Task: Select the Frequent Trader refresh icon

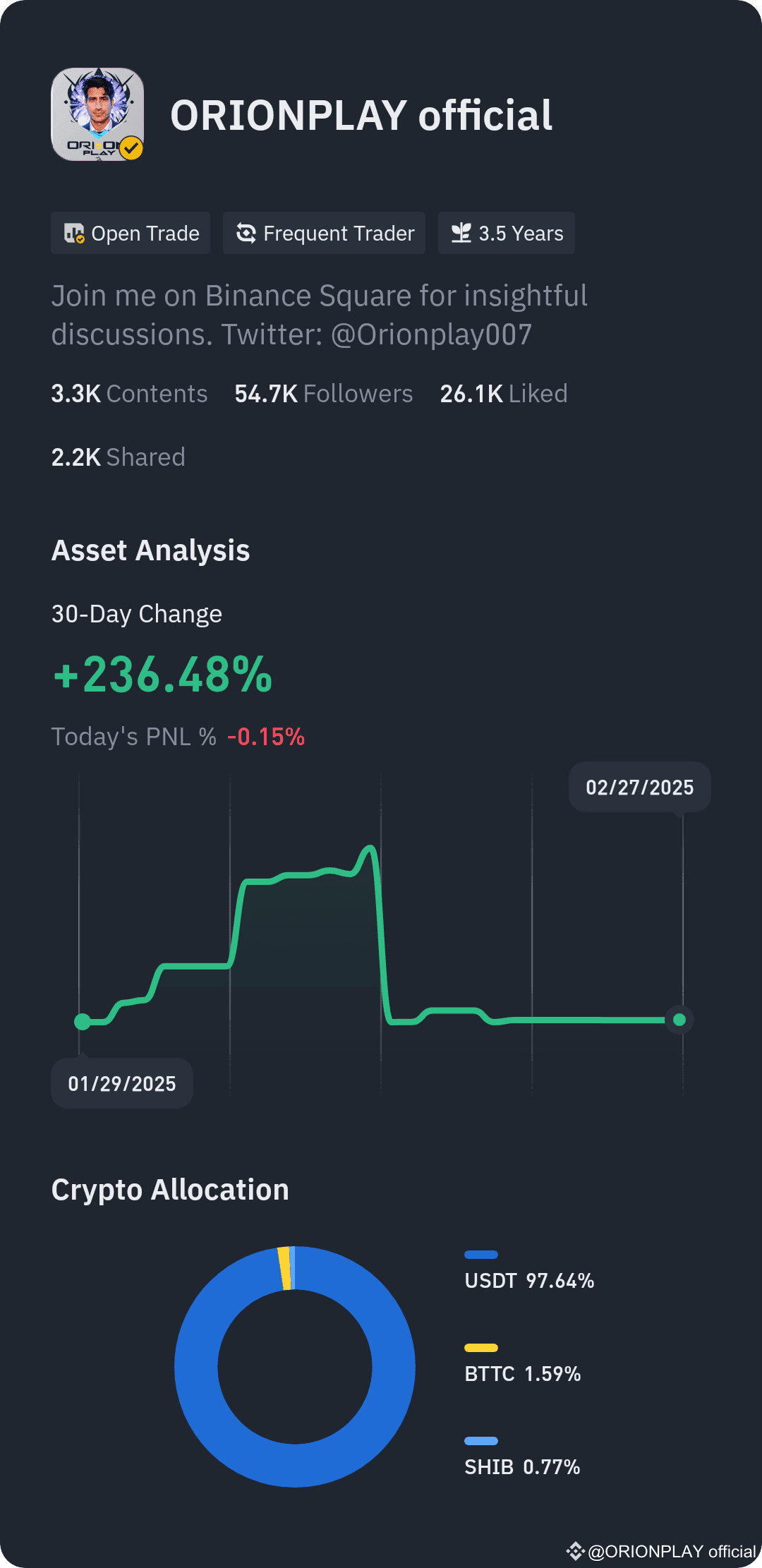Action: pos(246,233)
